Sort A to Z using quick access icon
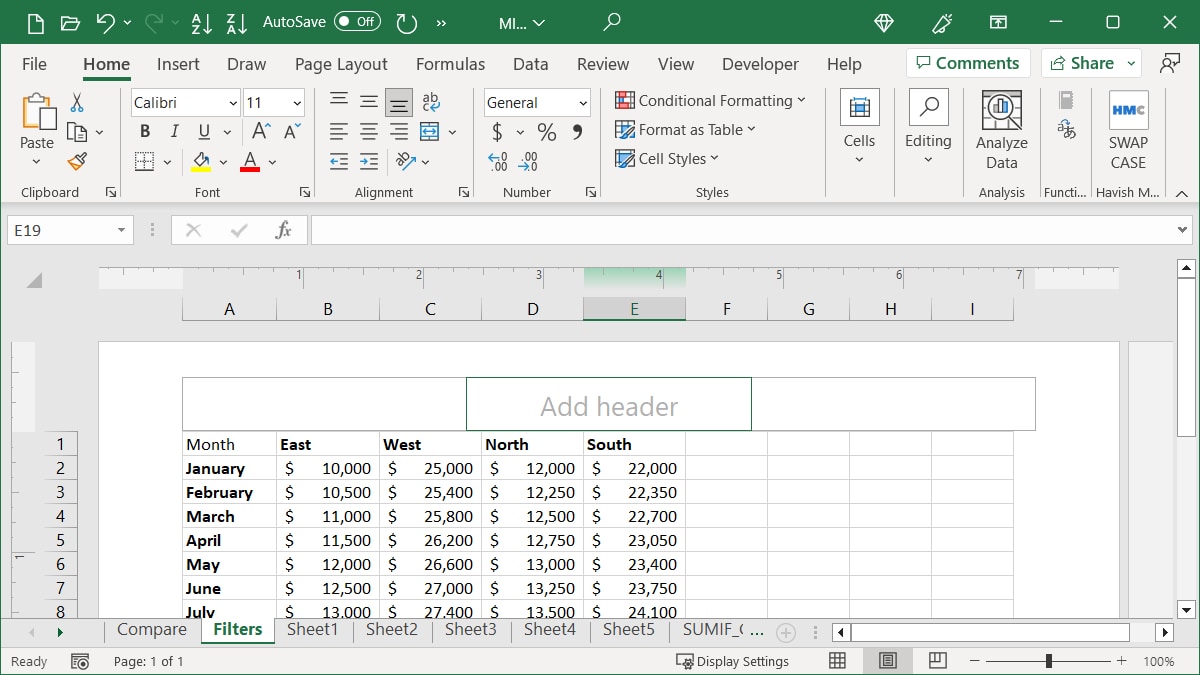 pyautogui.click(x=201, y=22)
